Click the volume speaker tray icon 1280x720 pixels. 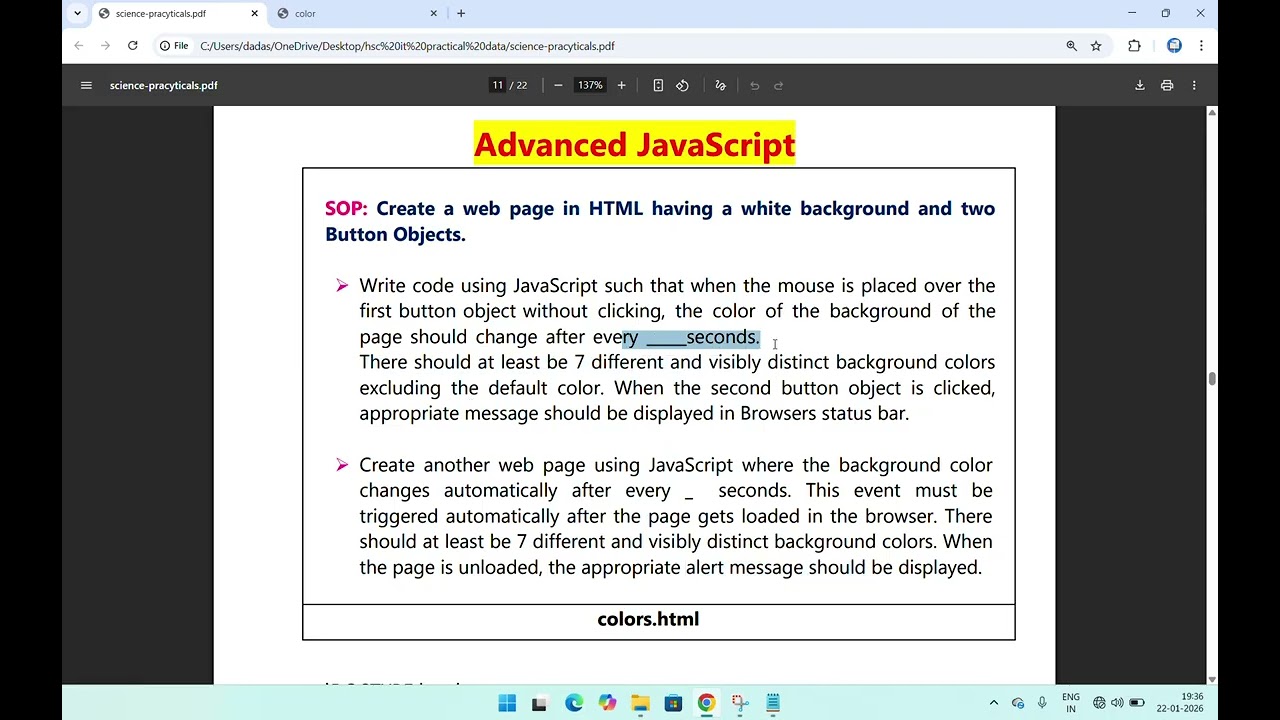coord(1117,703)
